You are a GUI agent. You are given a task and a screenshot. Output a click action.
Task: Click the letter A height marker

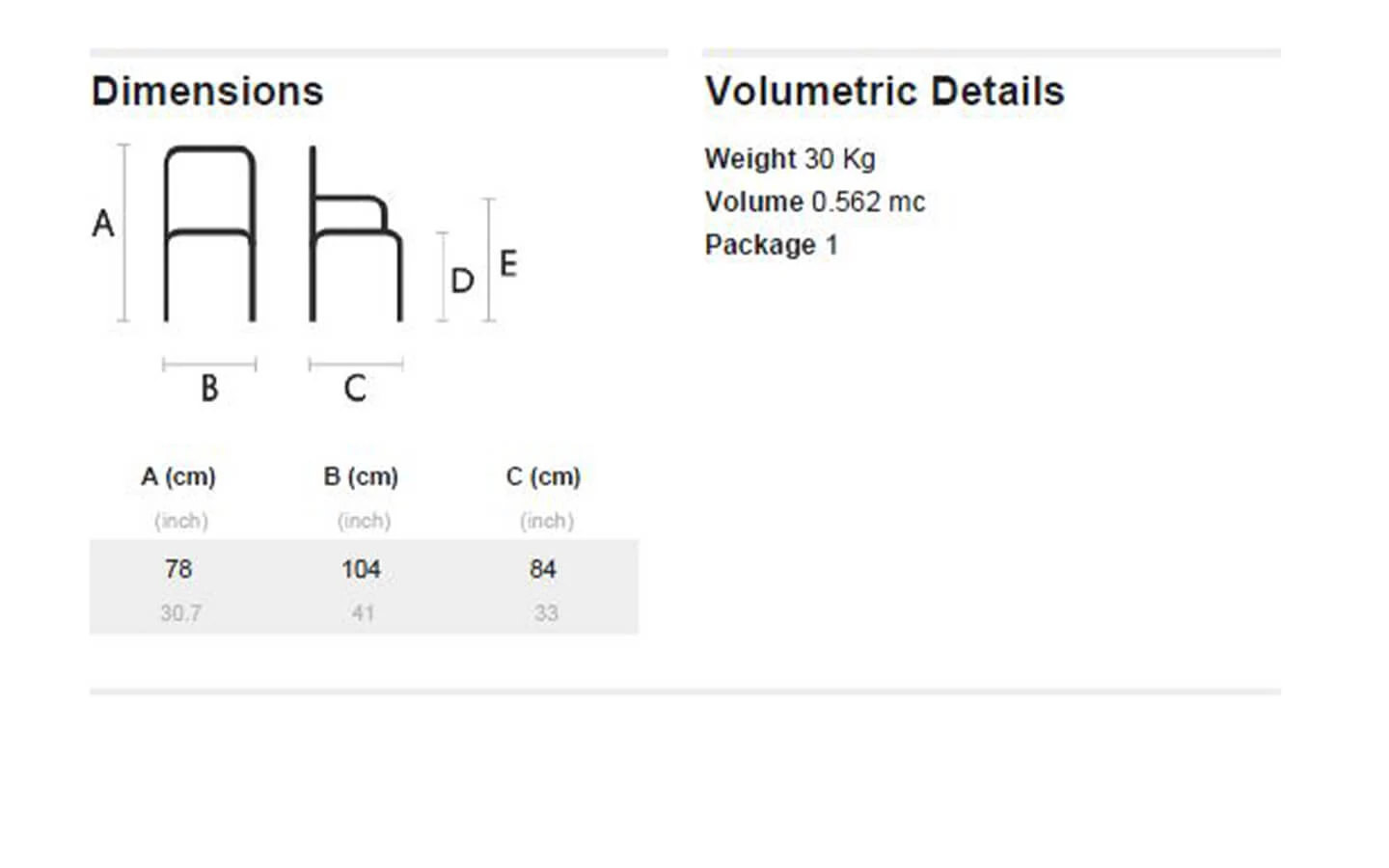(x=103, y=224)
